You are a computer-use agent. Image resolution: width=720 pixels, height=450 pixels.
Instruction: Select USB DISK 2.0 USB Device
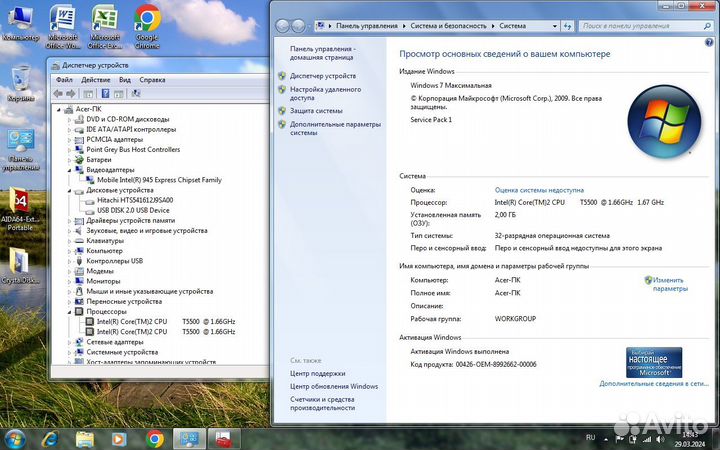pyautogui.click(x=133, y=210)
